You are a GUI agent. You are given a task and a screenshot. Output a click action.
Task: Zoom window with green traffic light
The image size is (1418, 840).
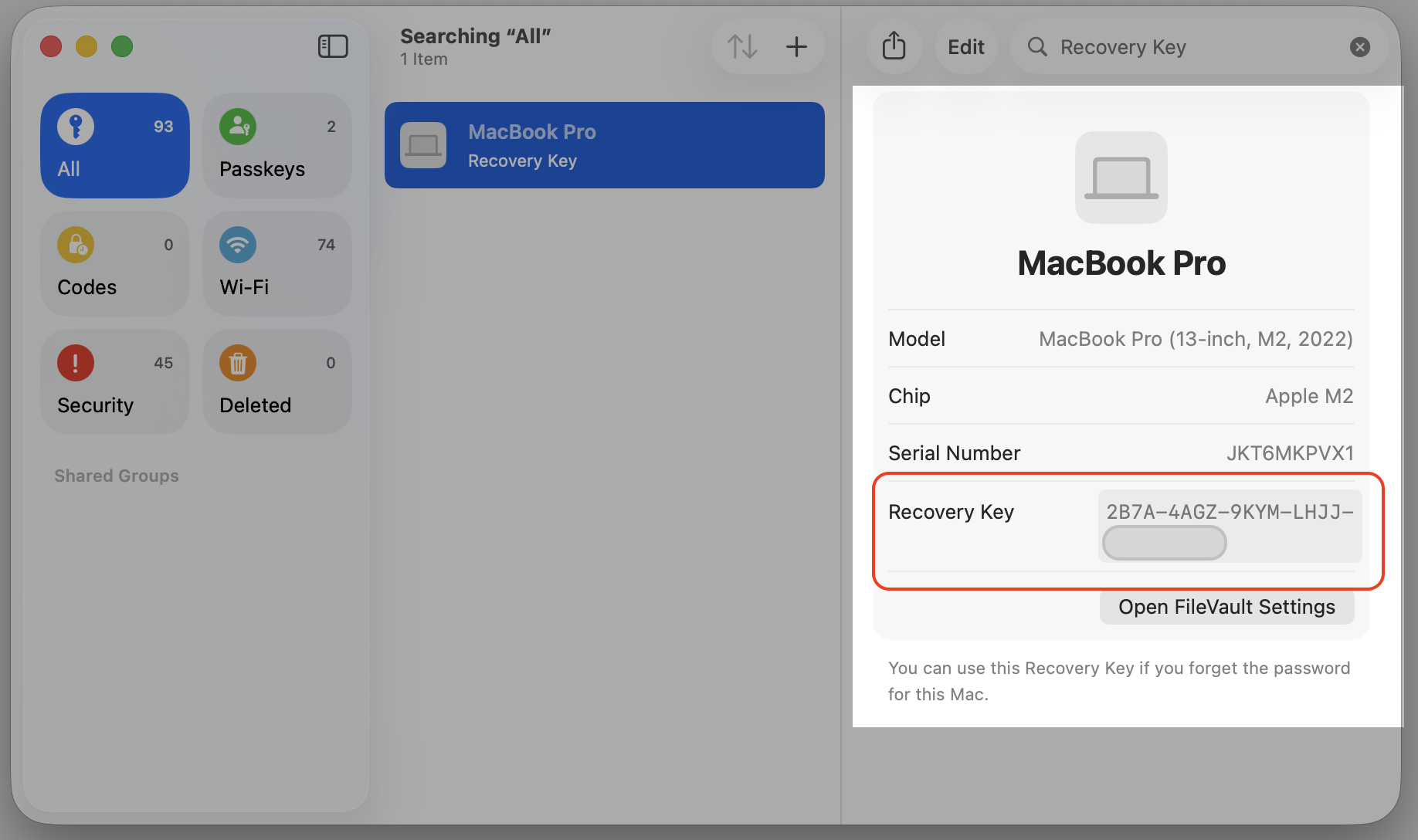(x=122, y=46)
